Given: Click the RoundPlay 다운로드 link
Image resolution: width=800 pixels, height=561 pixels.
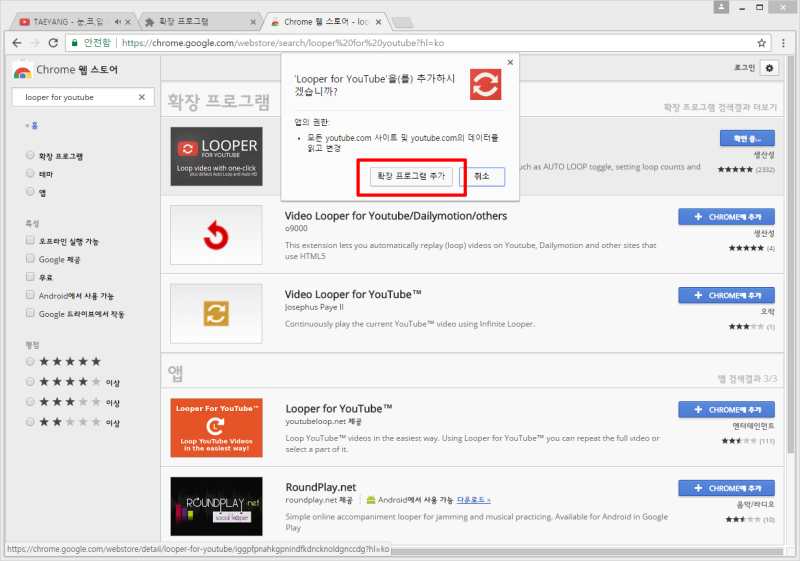Looking at the screenshot, I should [473, 500].
